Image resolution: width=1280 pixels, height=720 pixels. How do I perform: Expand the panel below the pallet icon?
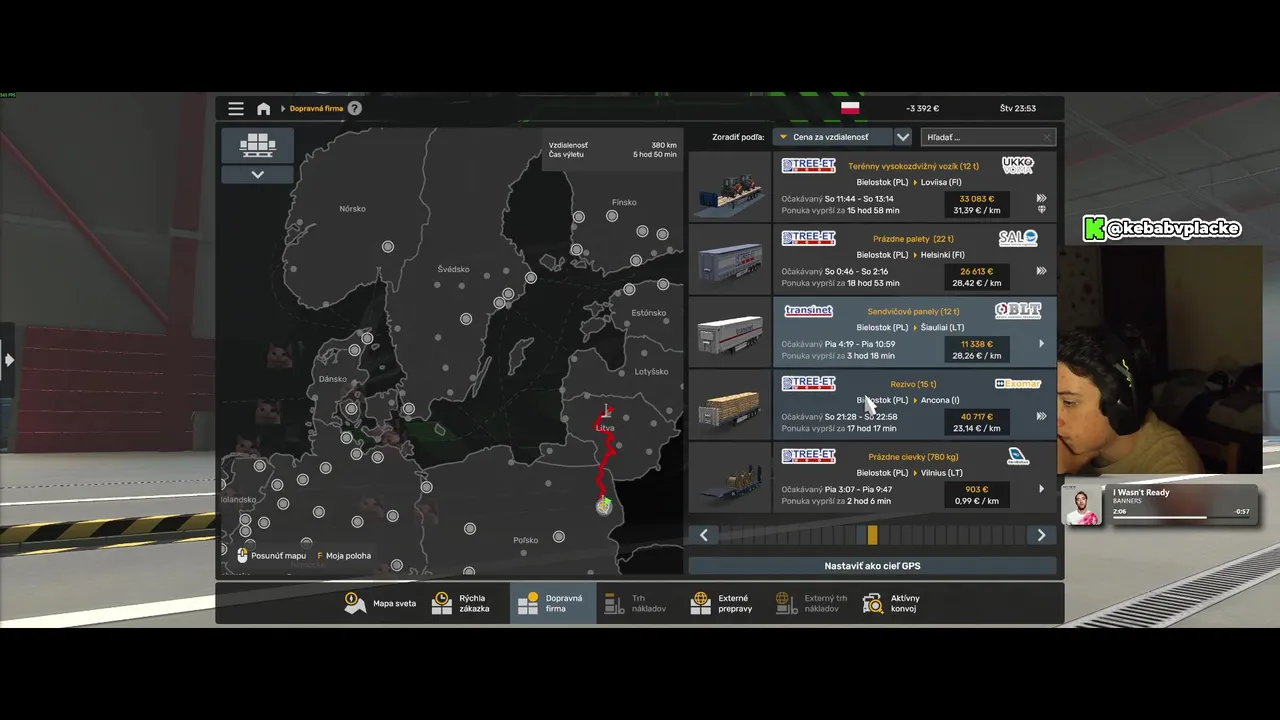point(257,174)
